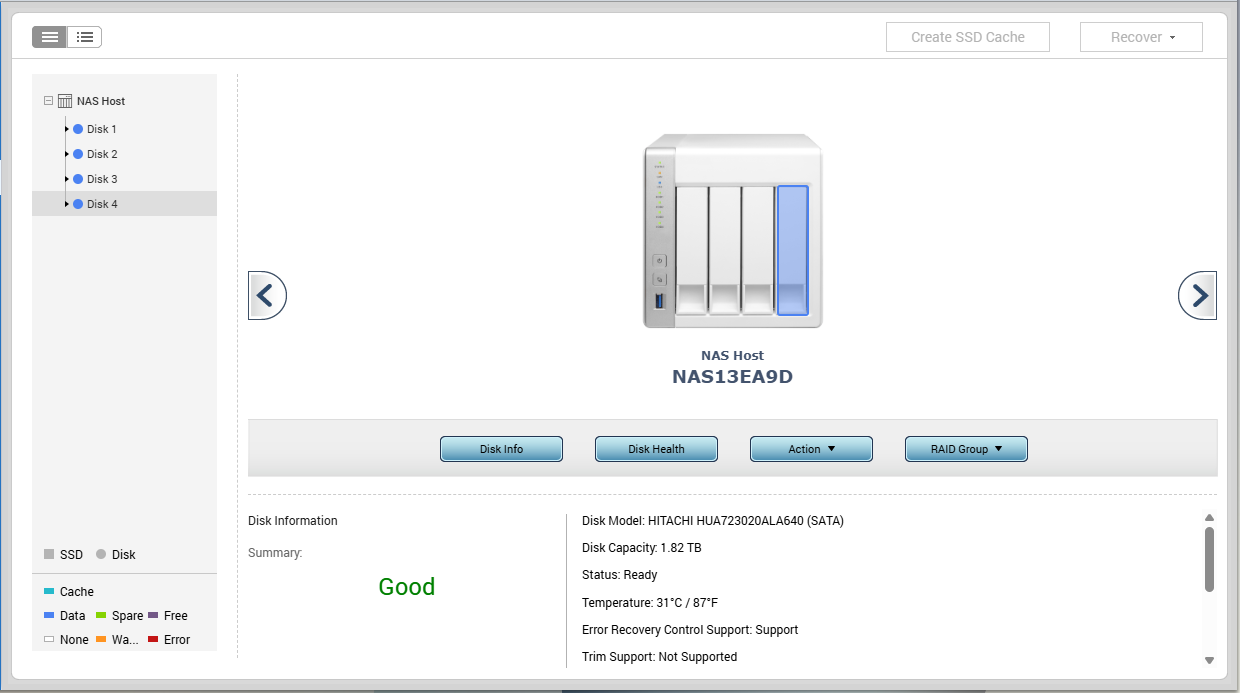Image resolution: width=1240 pixels, height=693 pixels.
Task: Click Trim Support: Not Supported line
Action: click(660, 657)
